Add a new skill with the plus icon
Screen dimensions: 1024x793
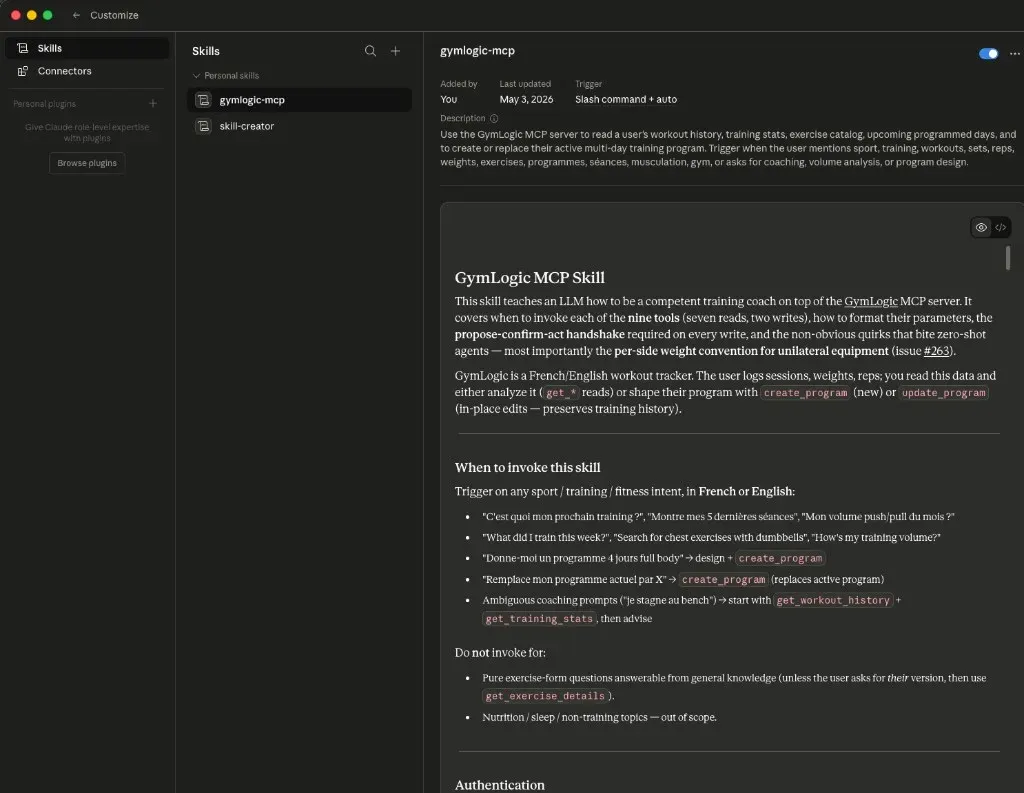(395, 51)
